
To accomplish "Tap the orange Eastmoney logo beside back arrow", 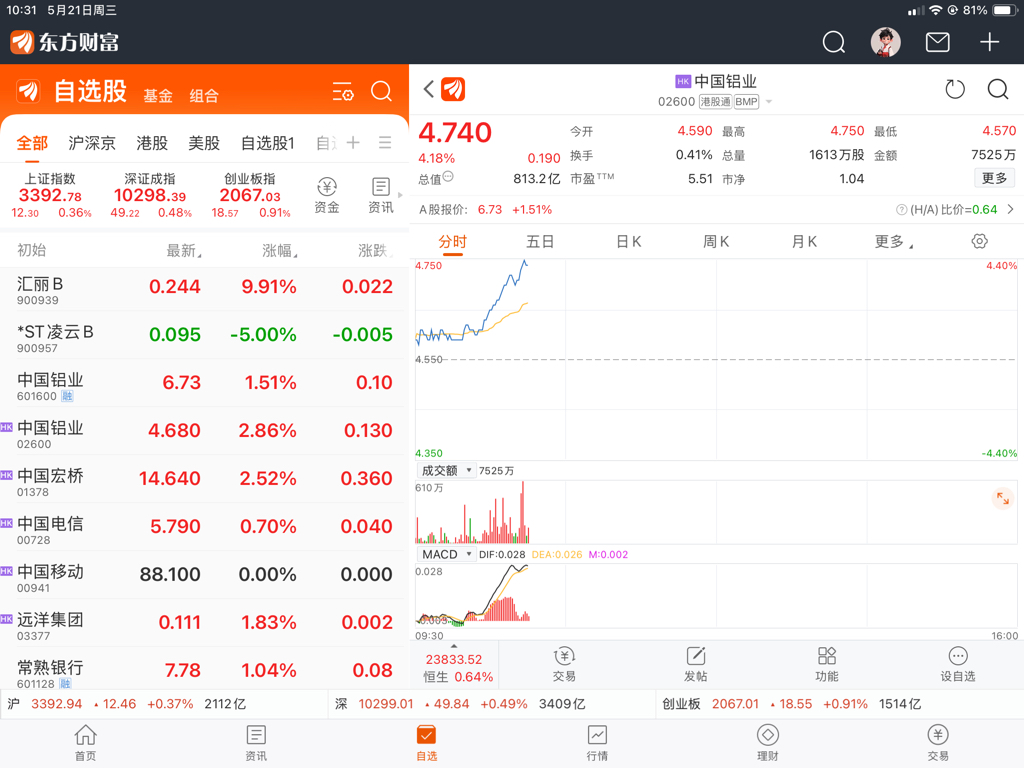I will click(453, 89).
